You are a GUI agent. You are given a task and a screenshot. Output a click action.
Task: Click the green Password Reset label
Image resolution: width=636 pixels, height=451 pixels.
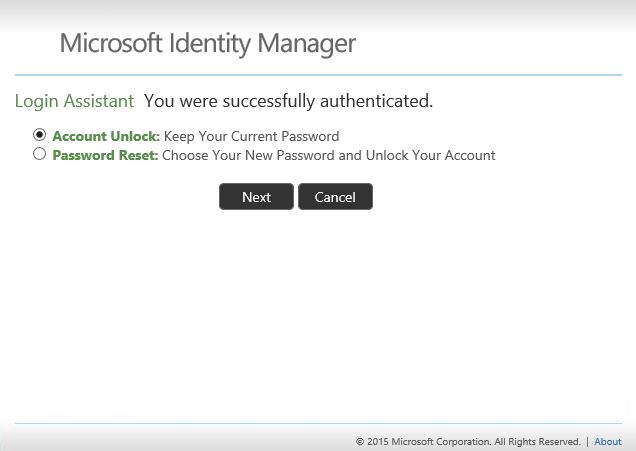coord(105,155)
